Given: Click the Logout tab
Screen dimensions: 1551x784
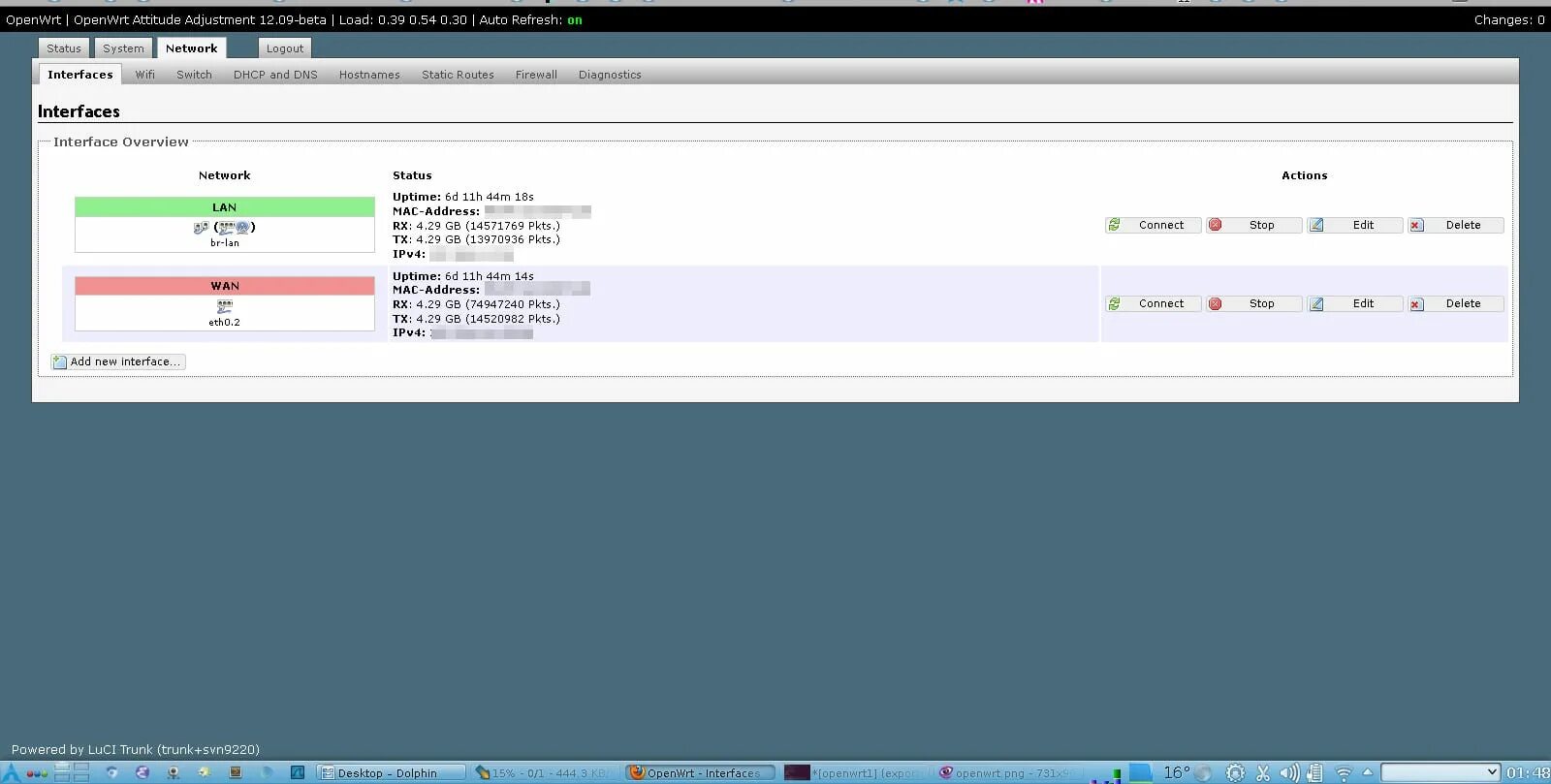Looking at the screenshot, I should coord(285,48).
